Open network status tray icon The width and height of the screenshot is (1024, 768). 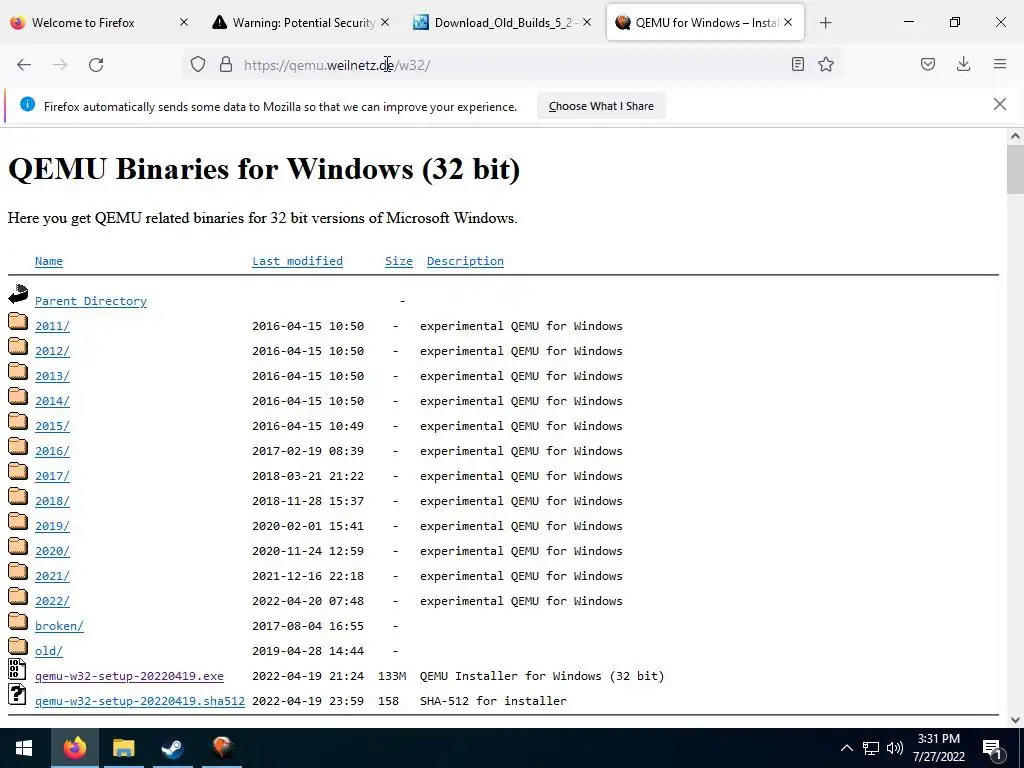(871, 748)
